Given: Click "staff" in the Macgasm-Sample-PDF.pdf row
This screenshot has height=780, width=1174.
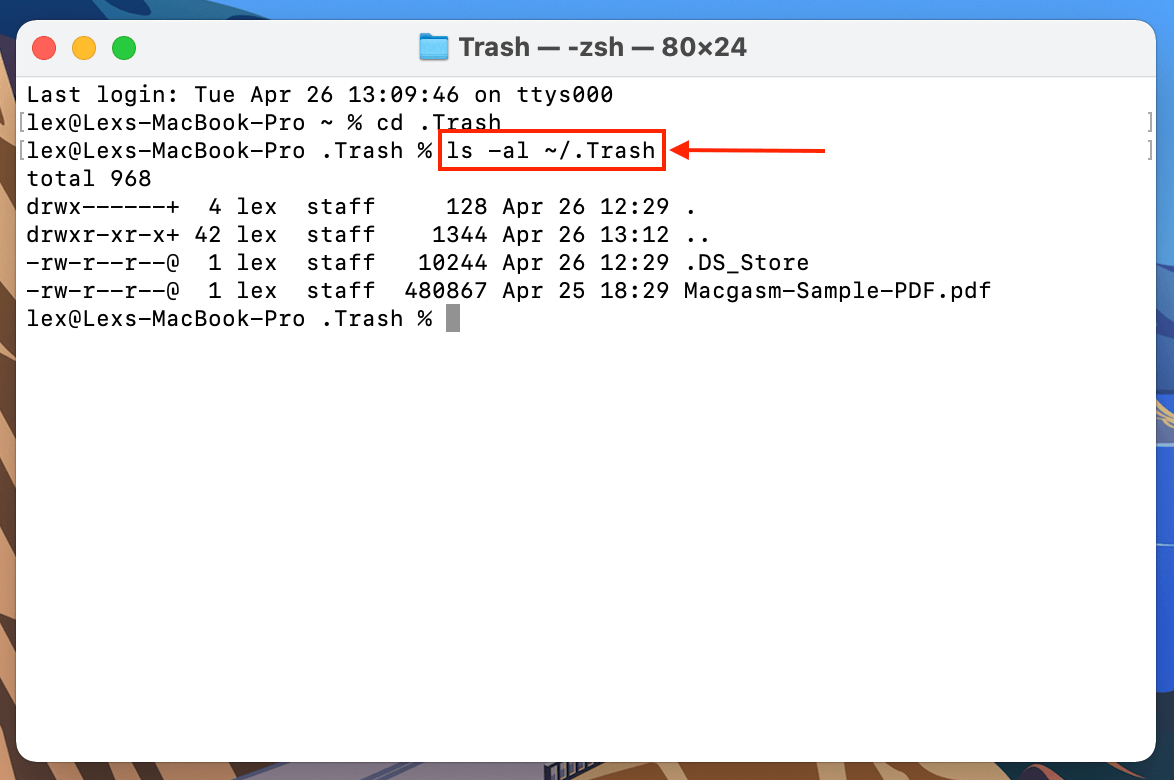Looking at the screenshot, I should 341,291.
